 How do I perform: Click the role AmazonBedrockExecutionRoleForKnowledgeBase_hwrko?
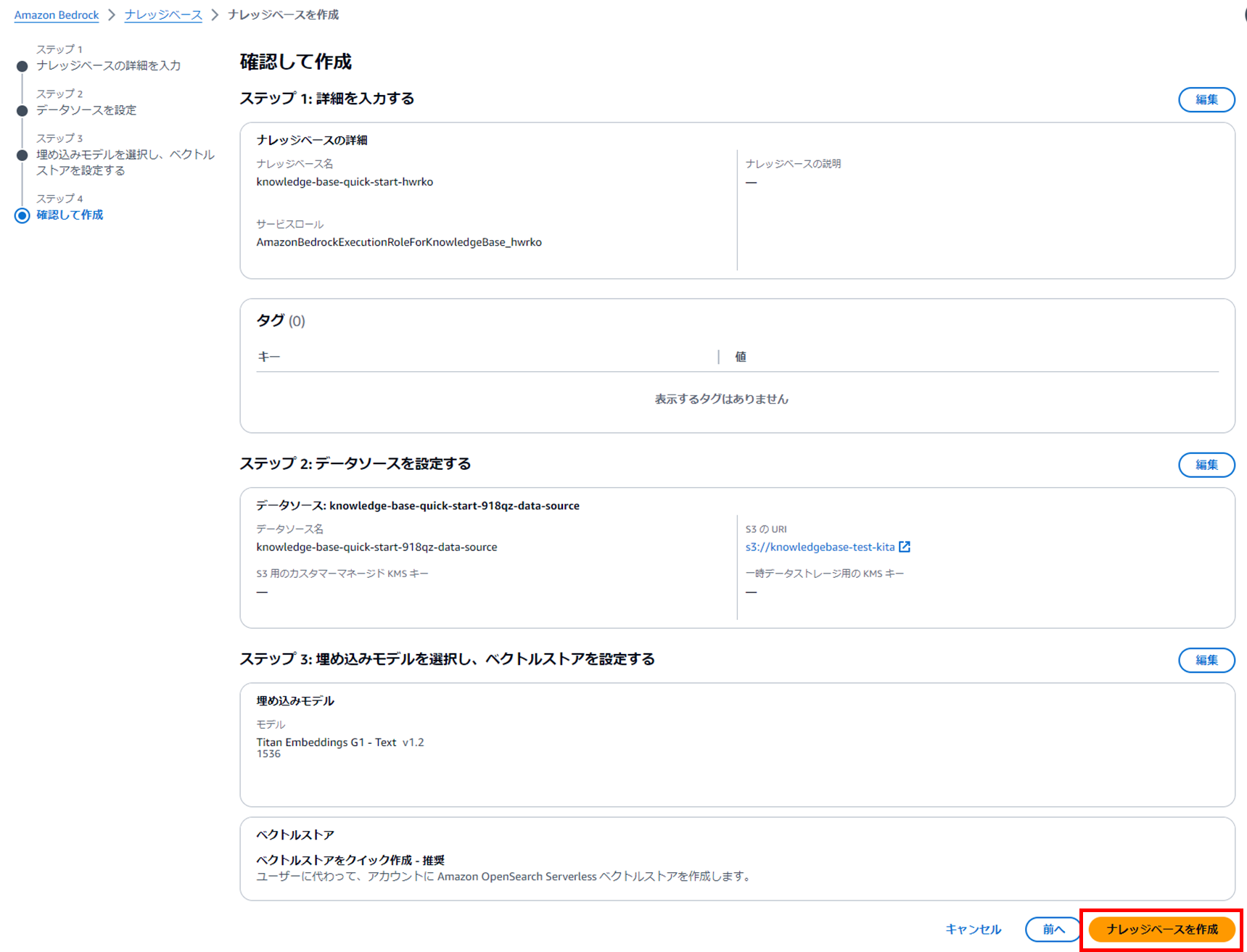tap(399, 242)
